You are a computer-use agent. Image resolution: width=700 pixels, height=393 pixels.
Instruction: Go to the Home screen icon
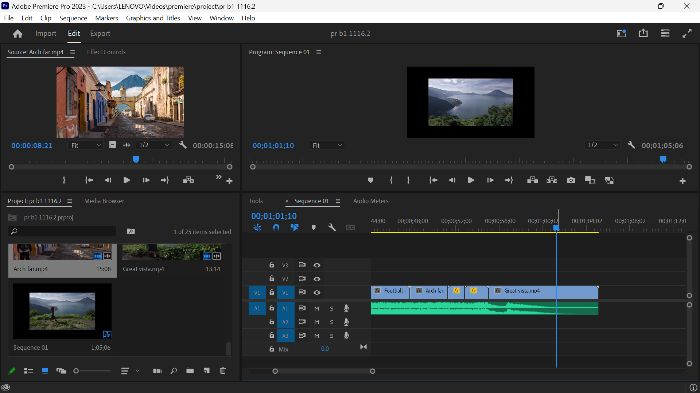17,33
